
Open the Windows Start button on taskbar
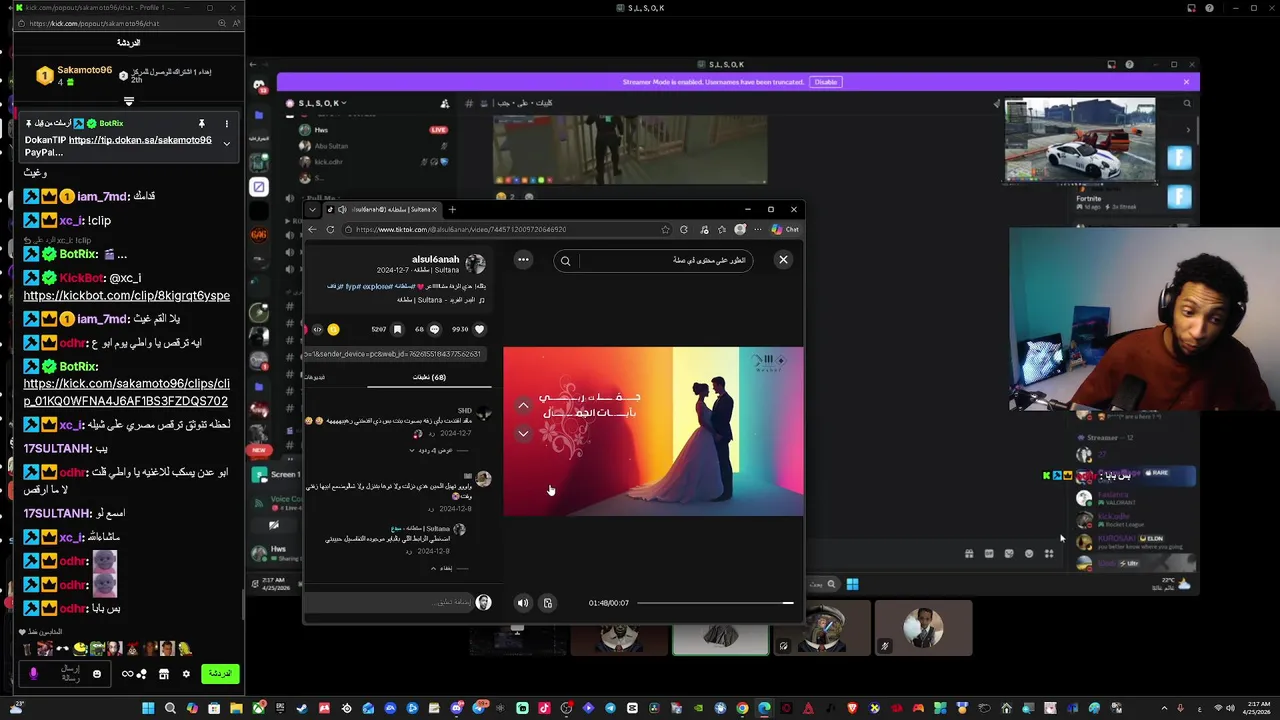[148, 708]
